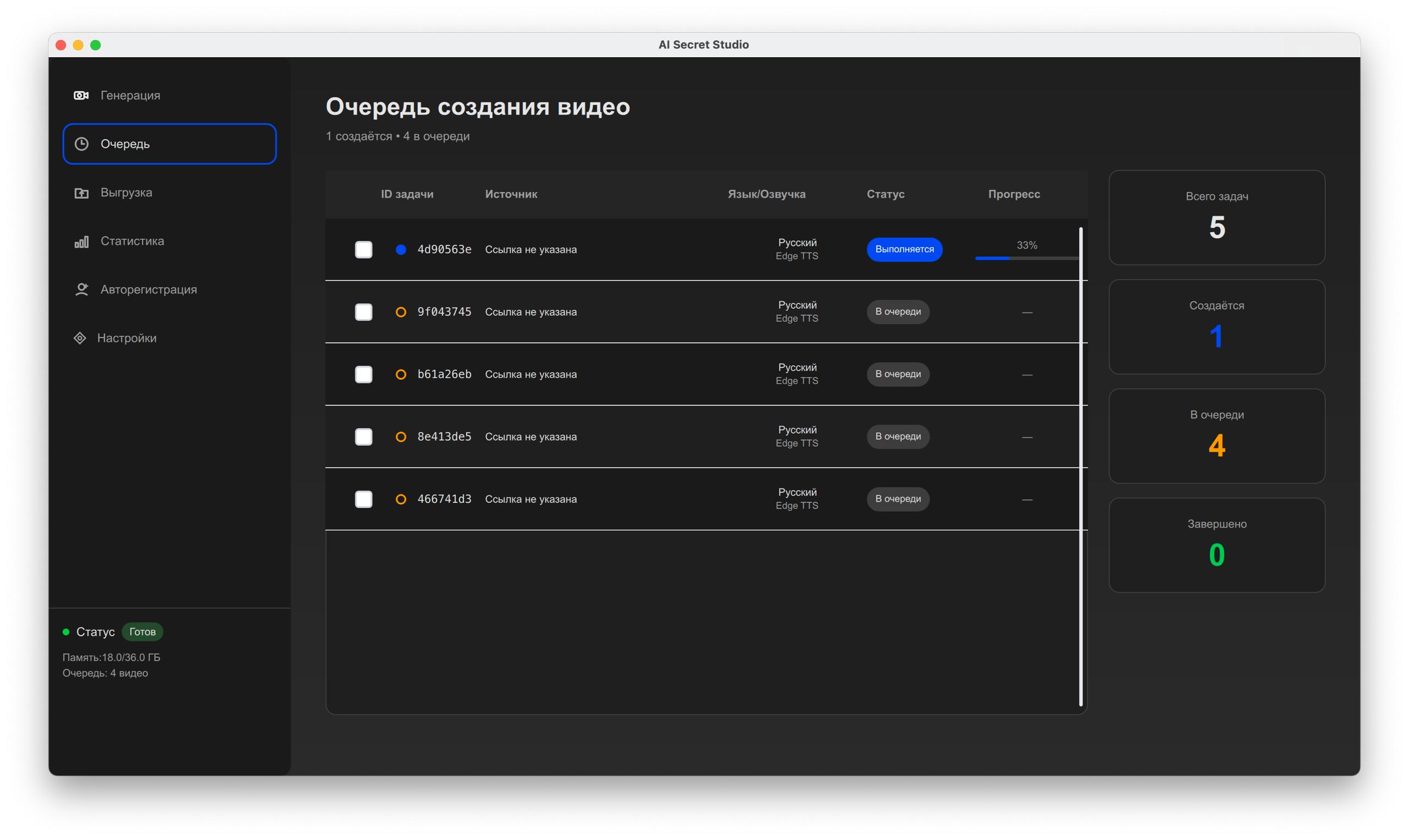The height and width of the screenshot is (840, 1409).
Task: Select the checkbox for task b61a26eb
Action: pyautogui.click(x=364, y=374)
